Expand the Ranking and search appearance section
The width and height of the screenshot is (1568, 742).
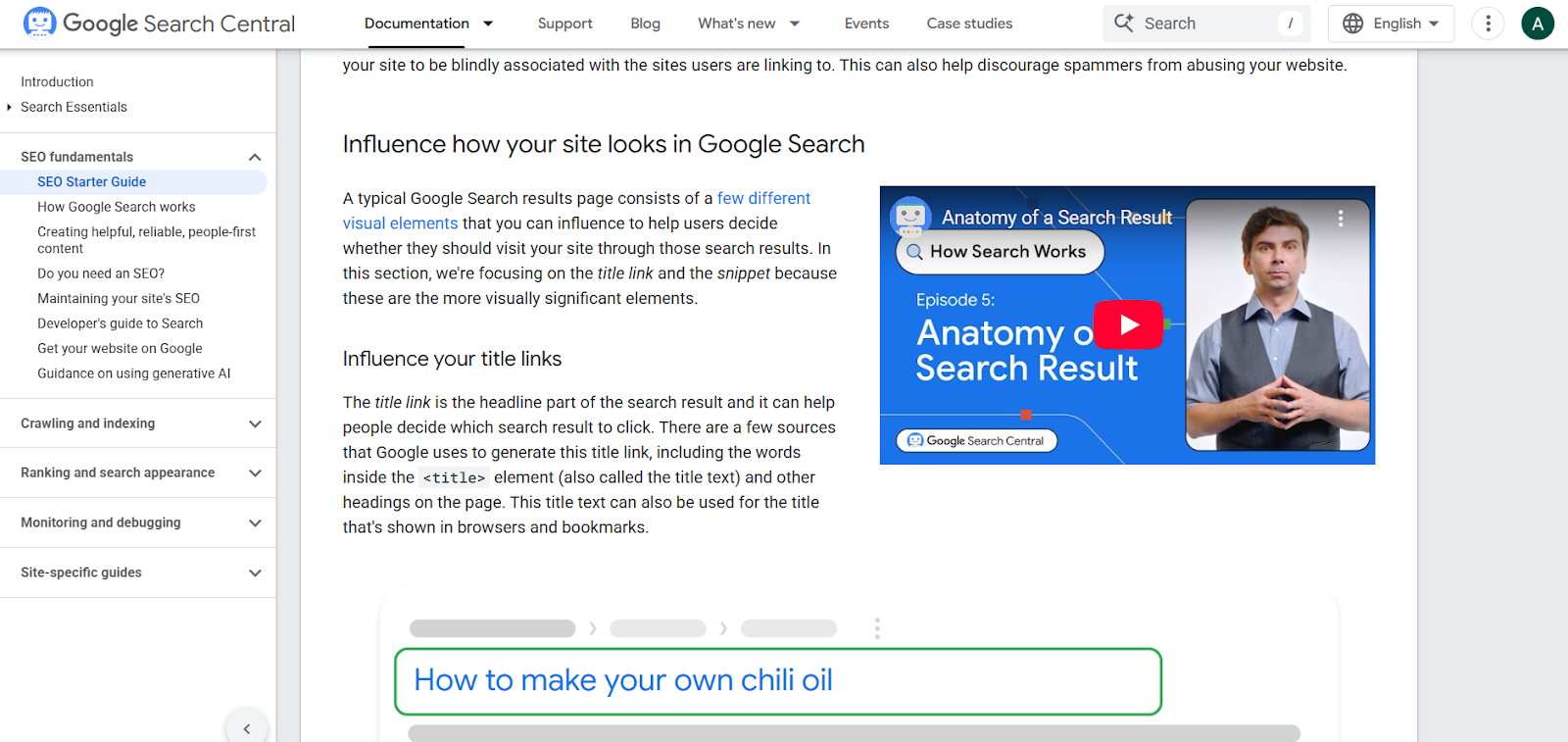pos(255,472)
